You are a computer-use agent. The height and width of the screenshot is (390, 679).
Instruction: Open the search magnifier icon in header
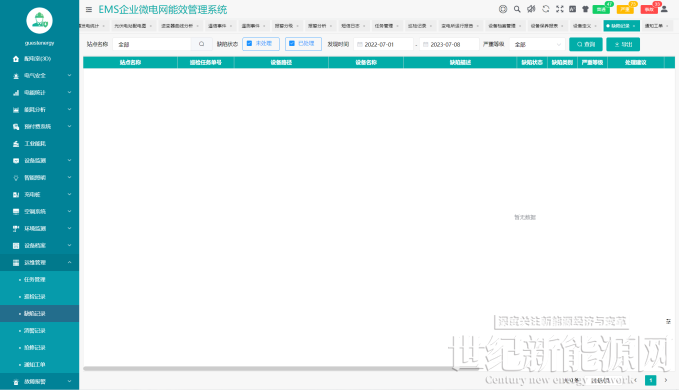click(x=517, y=9)
